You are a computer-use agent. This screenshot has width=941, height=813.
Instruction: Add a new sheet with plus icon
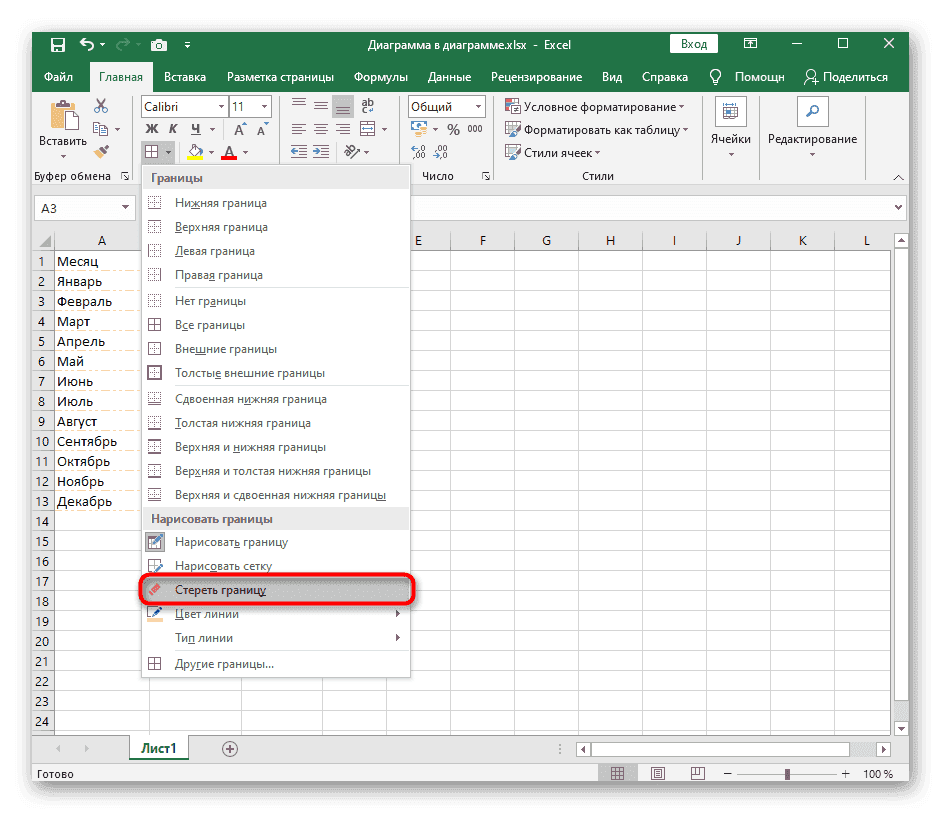230,748
